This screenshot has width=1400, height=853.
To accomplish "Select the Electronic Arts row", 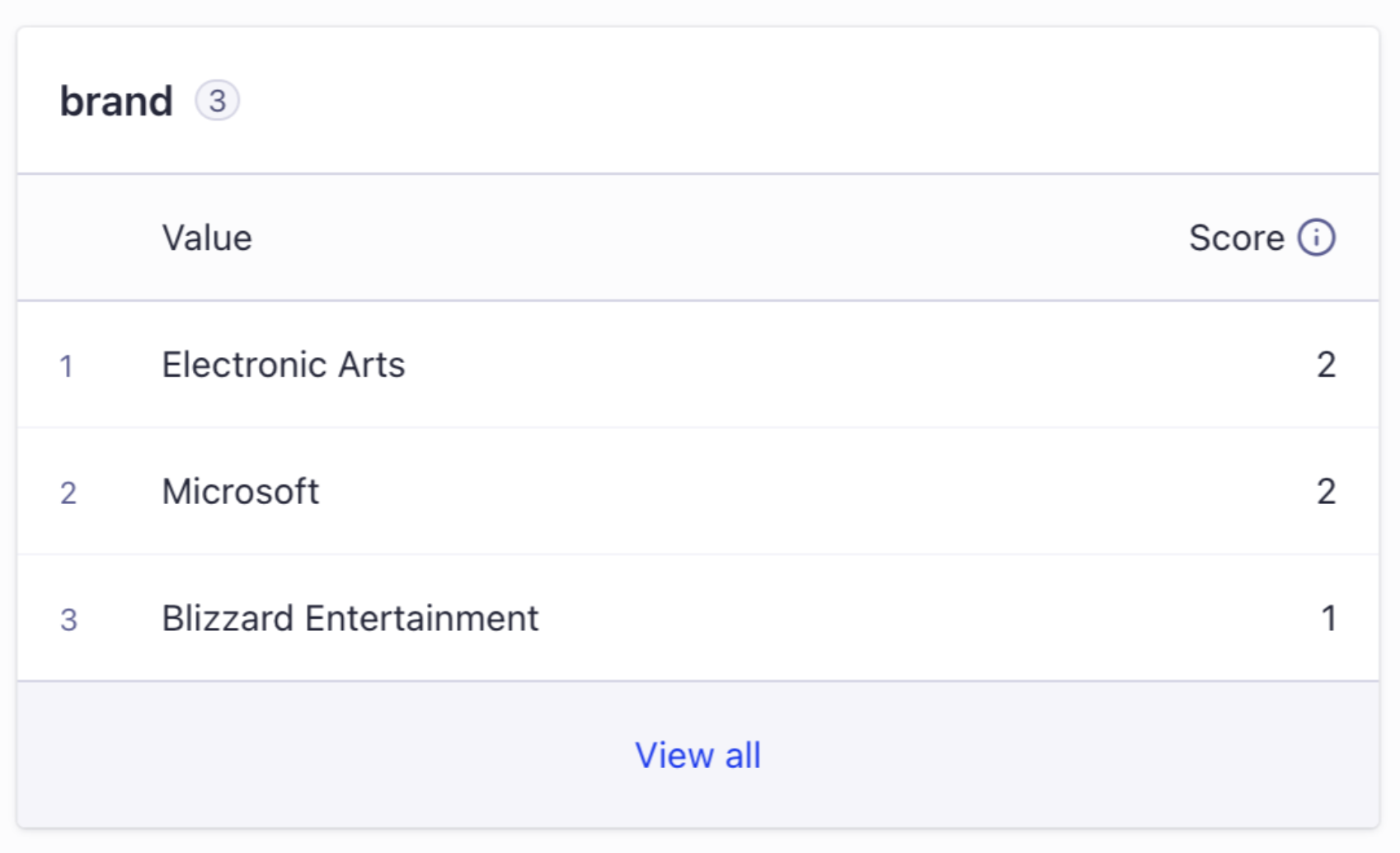I will [x=284, y=366].
